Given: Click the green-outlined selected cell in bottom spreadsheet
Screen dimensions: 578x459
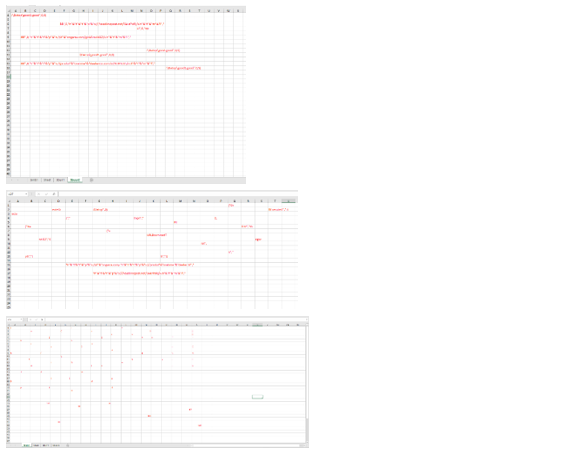Looking at the screenshot, I should click(x=257, y=397).
